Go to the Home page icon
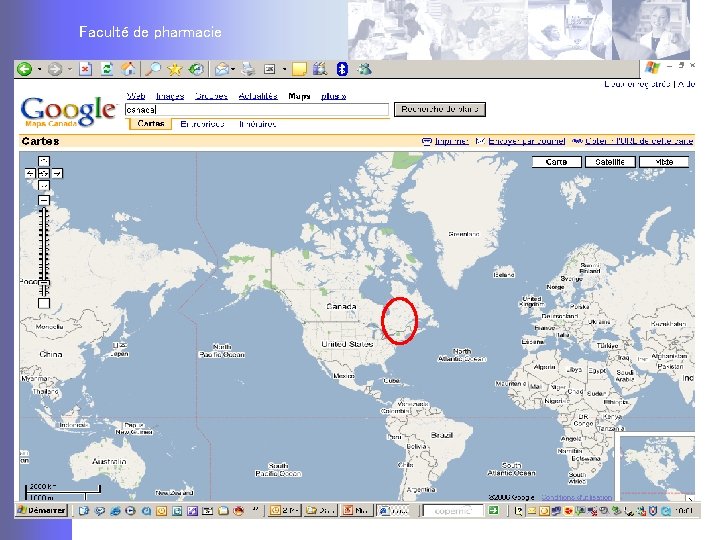720x540 pixels. 129,69
